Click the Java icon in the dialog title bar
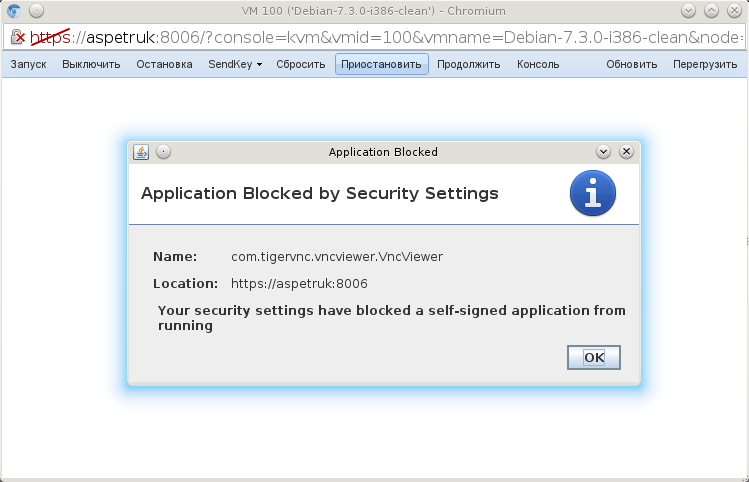 pyautogui.click(x=141, y=152)
